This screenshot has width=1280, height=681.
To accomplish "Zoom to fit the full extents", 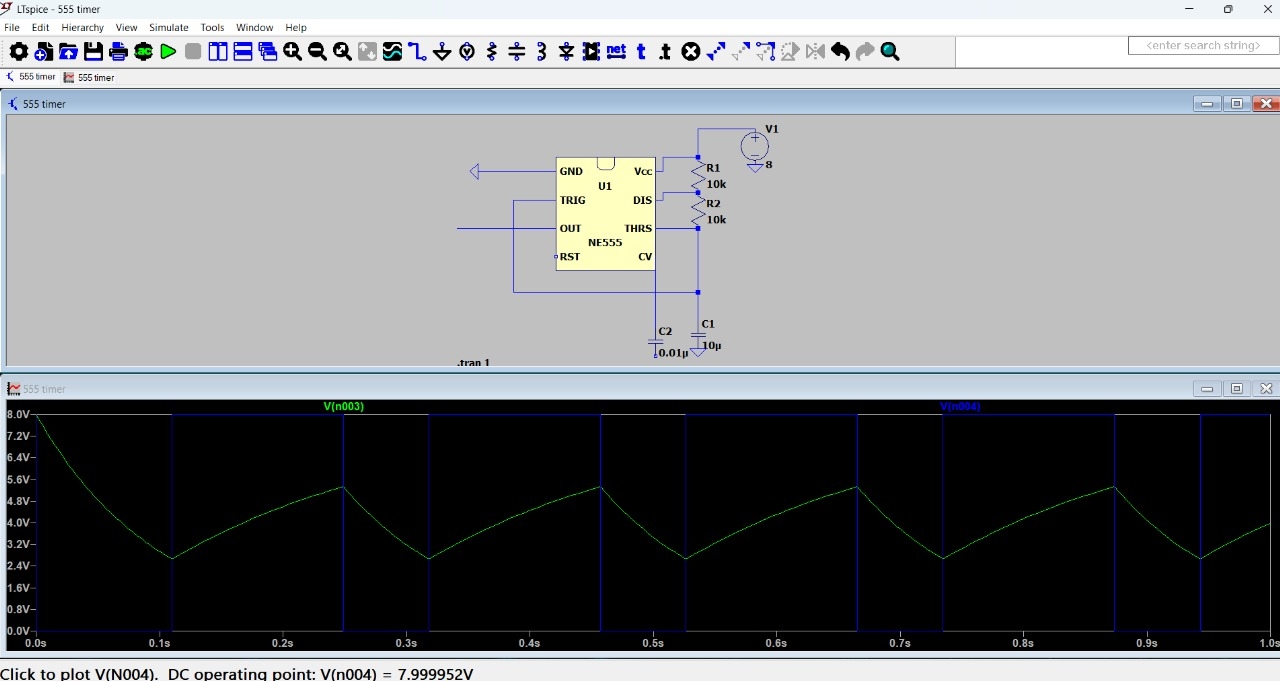I will [343, 52].
